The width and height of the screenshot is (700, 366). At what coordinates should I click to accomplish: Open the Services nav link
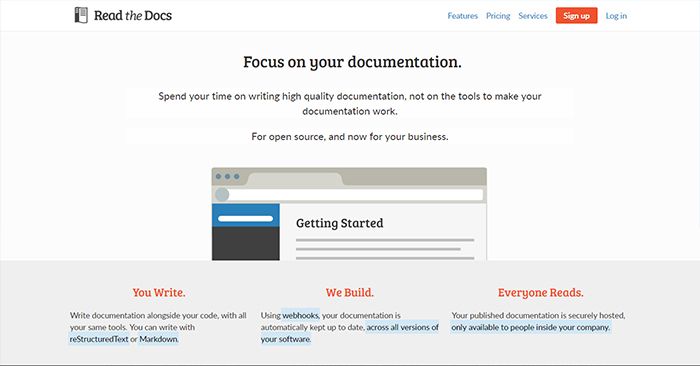pyautogui.click(x=533, y=16)
